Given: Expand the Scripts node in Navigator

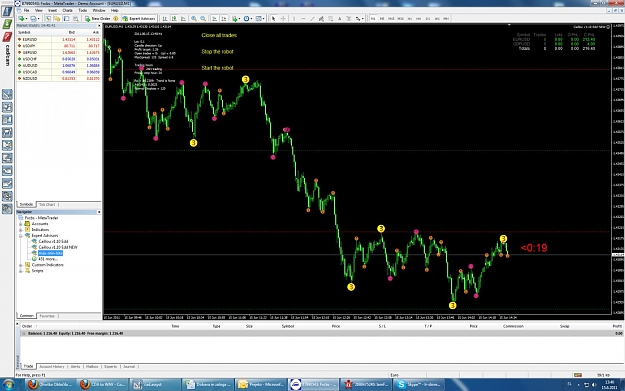Looking at the screenshot, I should (21, 271).
